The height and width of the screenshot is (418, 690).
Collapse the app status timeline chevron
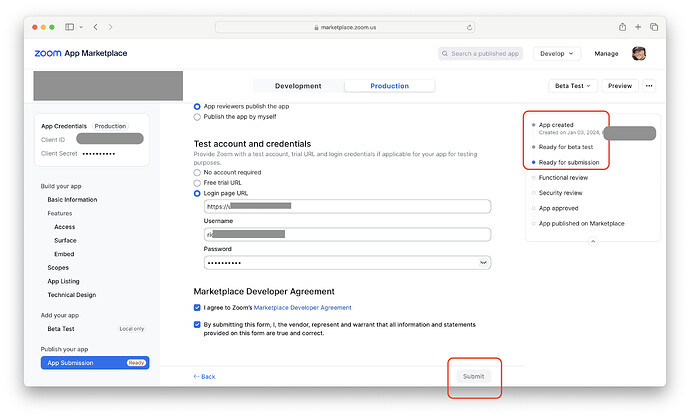(593, 242)
